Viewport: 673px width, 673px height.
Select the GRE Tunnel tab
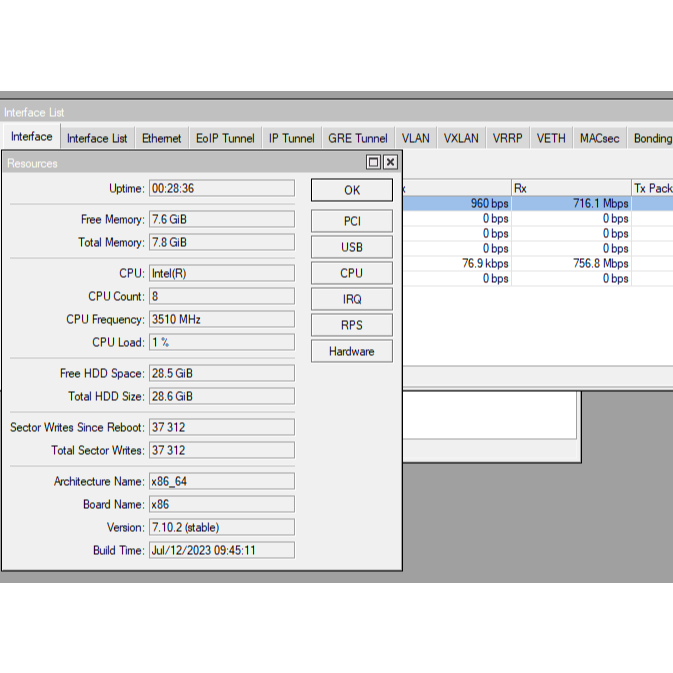[x=357, y=138]
